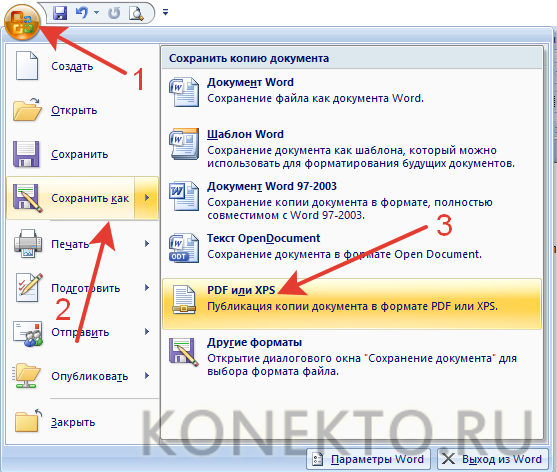Image resolution: width=557 pixels, height=472 pixels.
Task: Click the PDF или XPS document icon
Action: [x=184, y=300]
